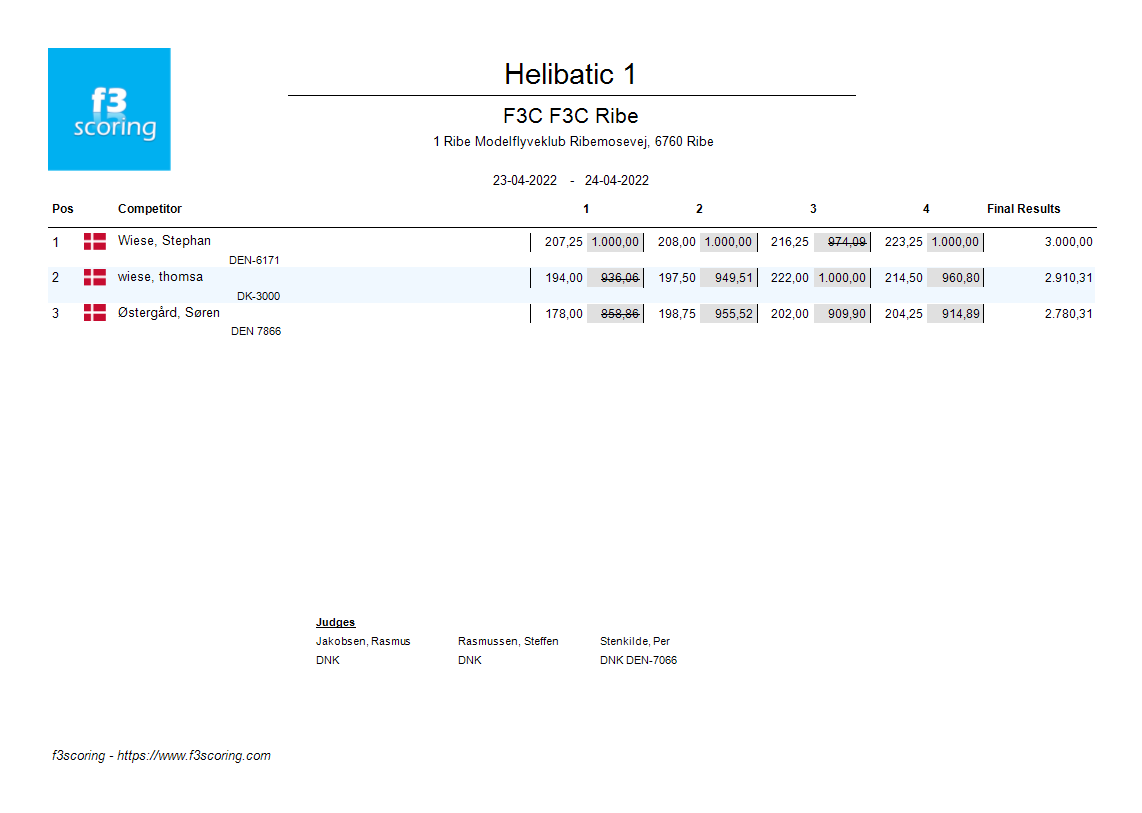Click the end date 24-04-2022

(616, 180)
